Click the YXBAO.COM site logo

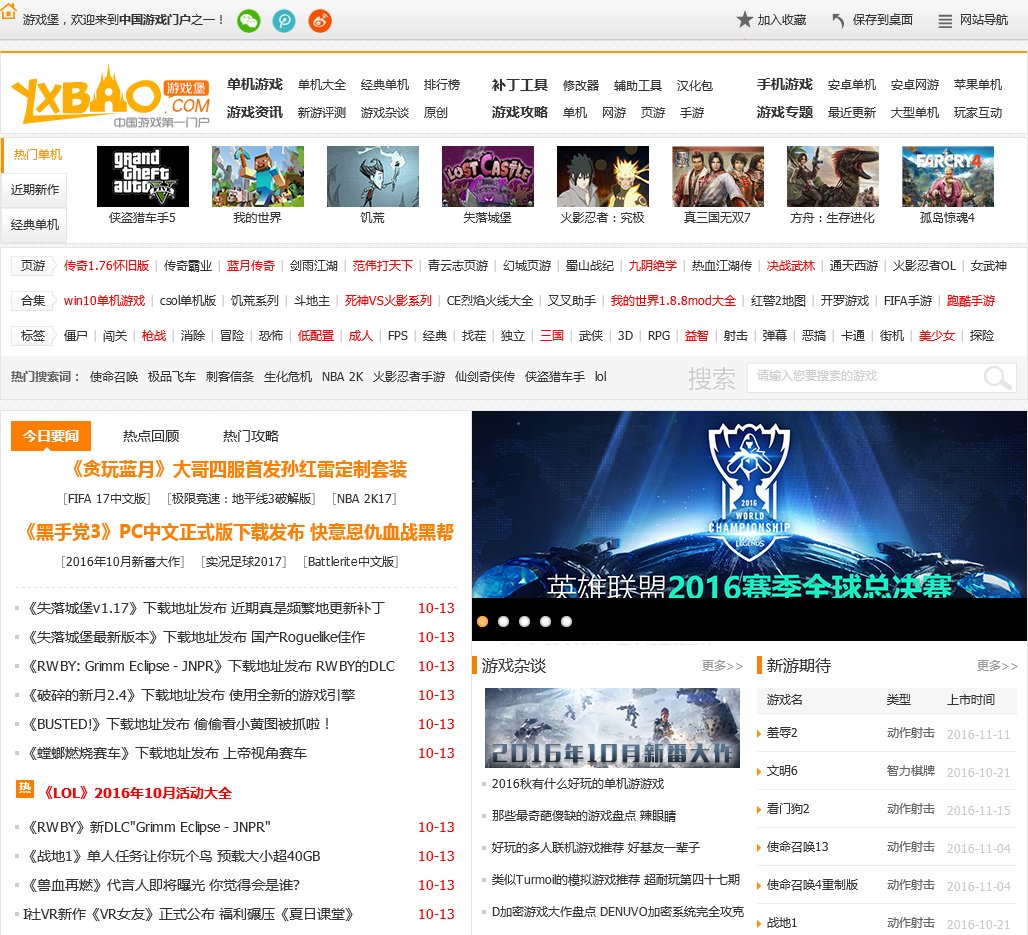pyautogui.click(x=111, y=96)
